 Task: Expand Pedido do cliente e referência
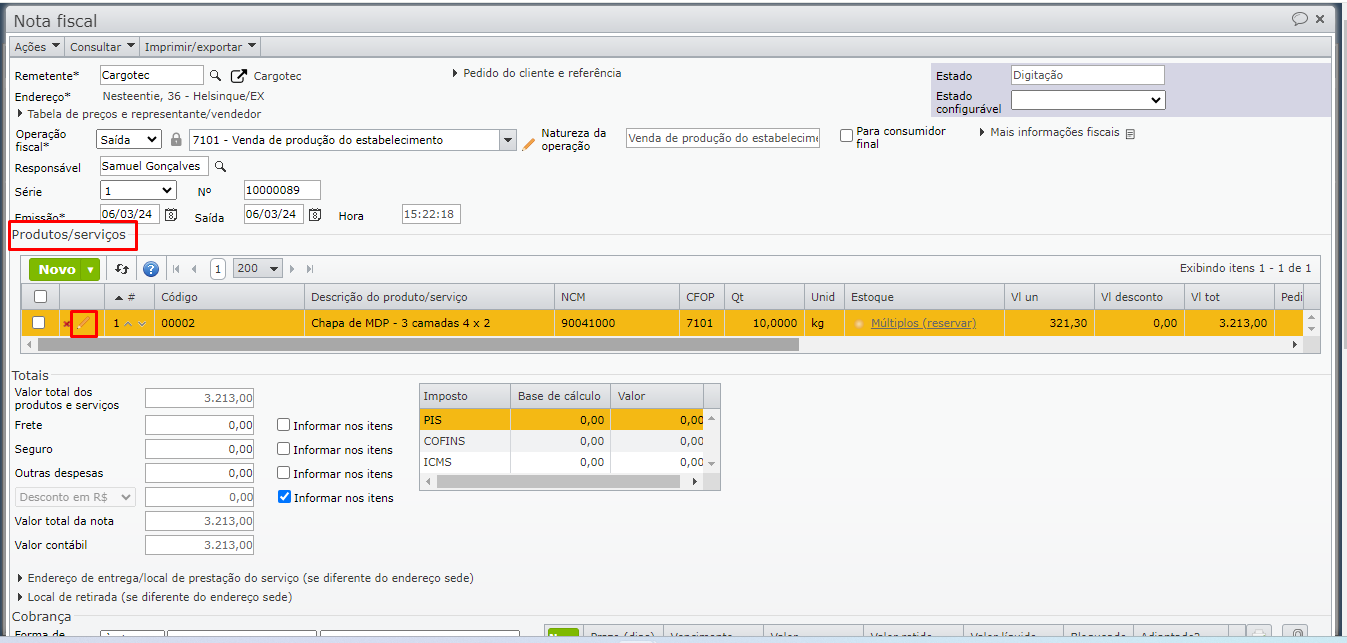pyautogui.click(x=537, y=73)
